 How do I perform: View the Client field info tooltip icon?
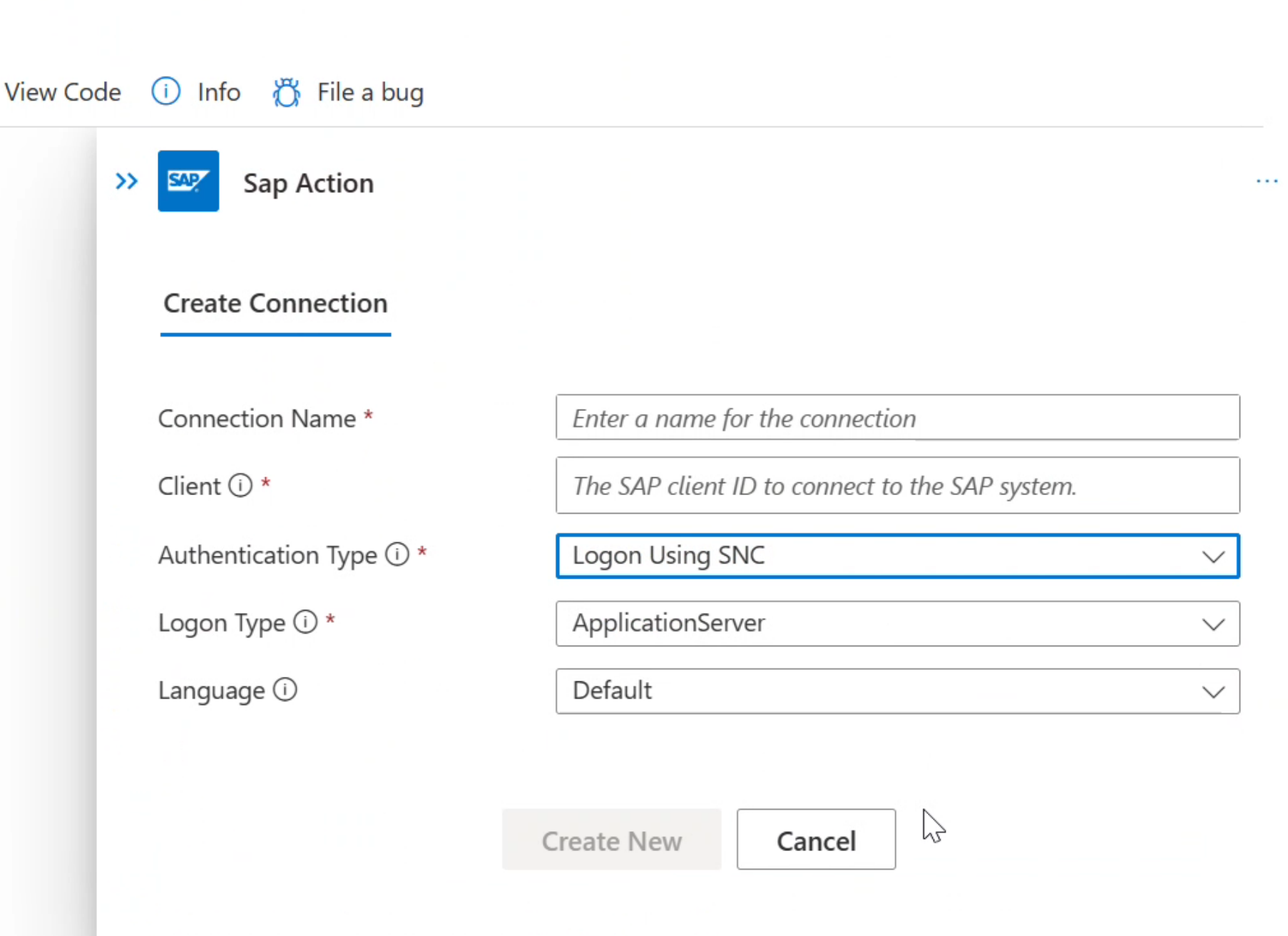[x=241, y=484]
